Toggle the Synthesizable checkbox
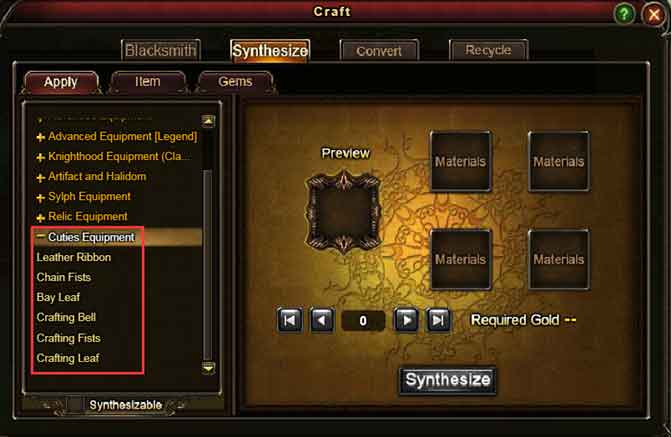The height and width of the screenshot is (437, 671). click(75, 404)
